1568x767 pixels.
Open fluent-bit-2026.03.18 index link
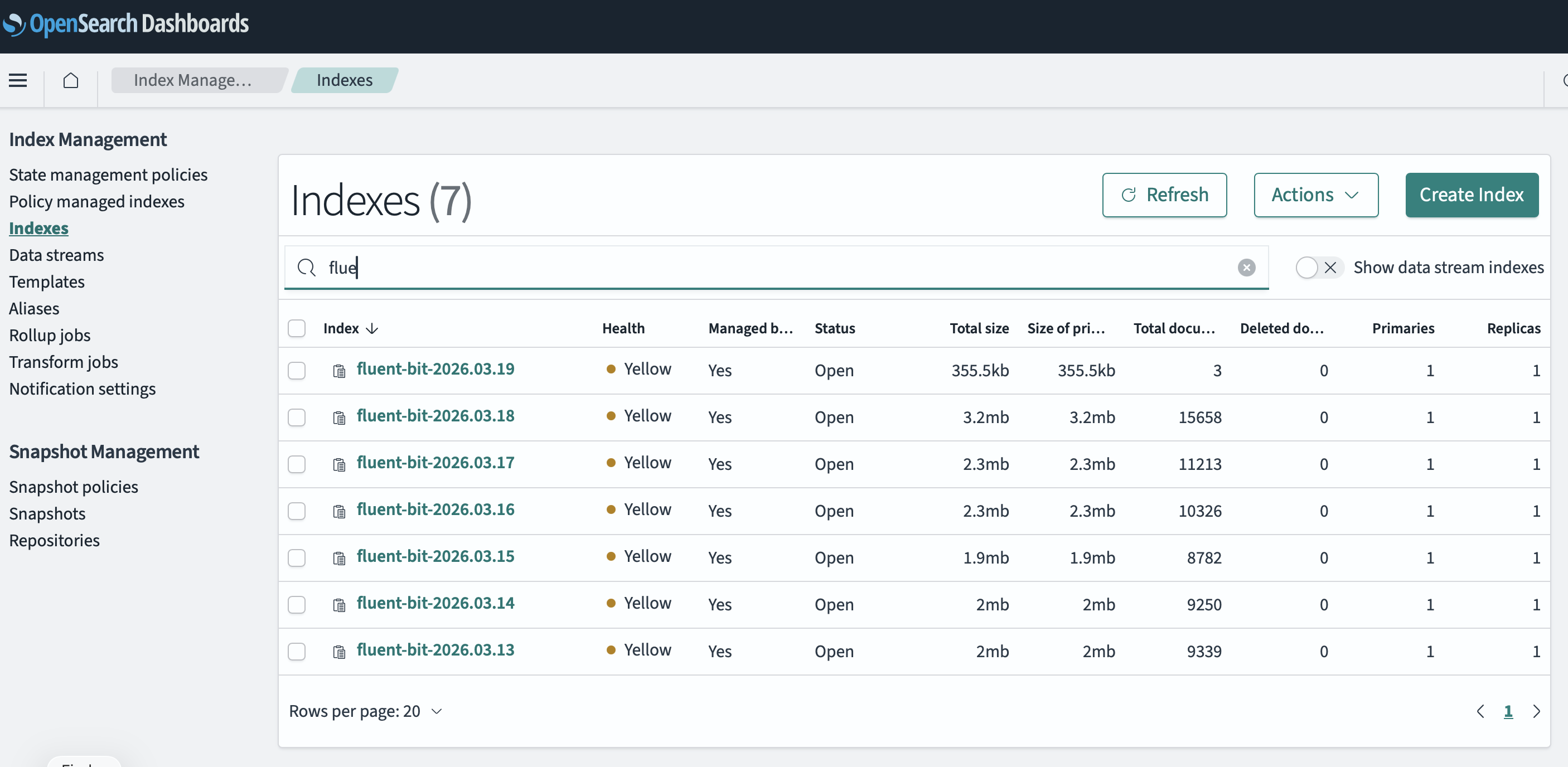[x=435, y=416]
